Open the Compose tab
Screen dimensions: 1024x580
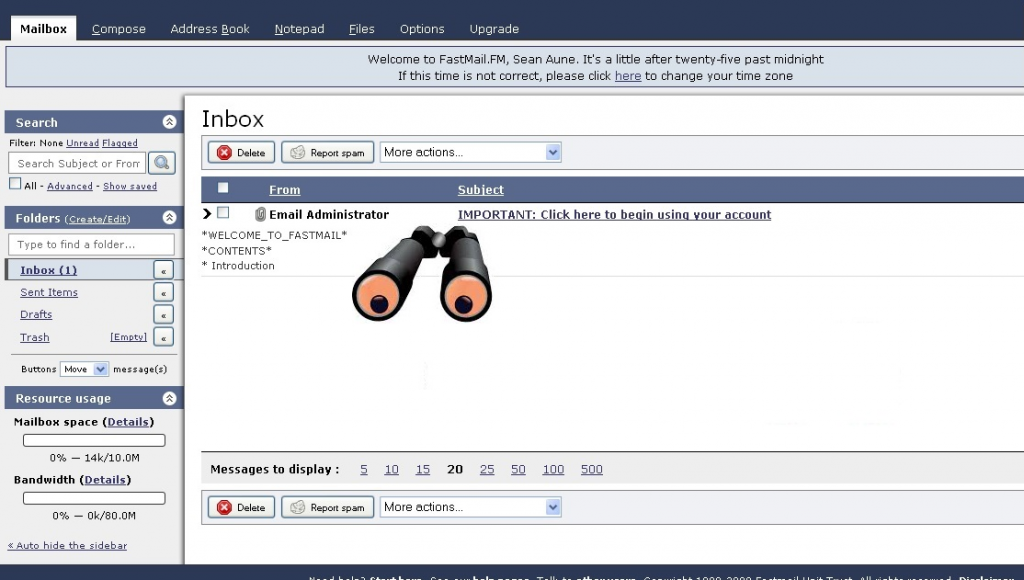[119, 29]
